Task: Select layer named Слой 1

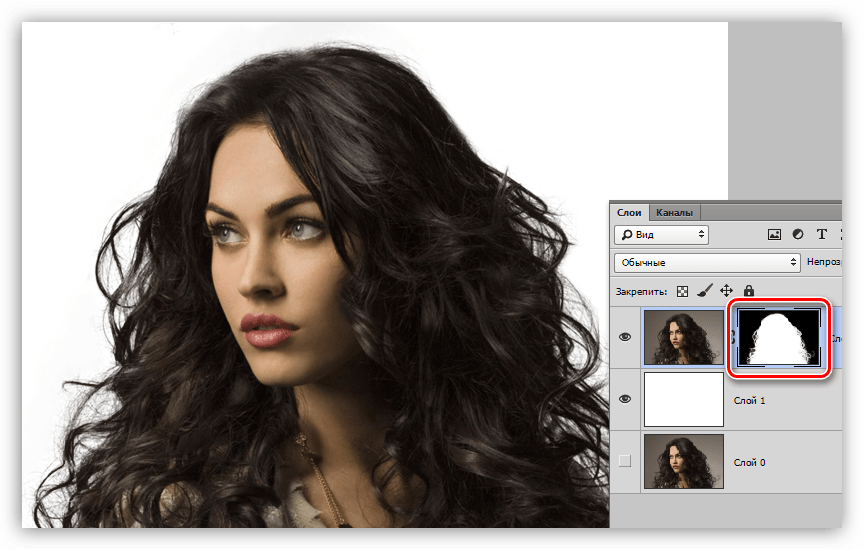Action: tap(749, 401)
